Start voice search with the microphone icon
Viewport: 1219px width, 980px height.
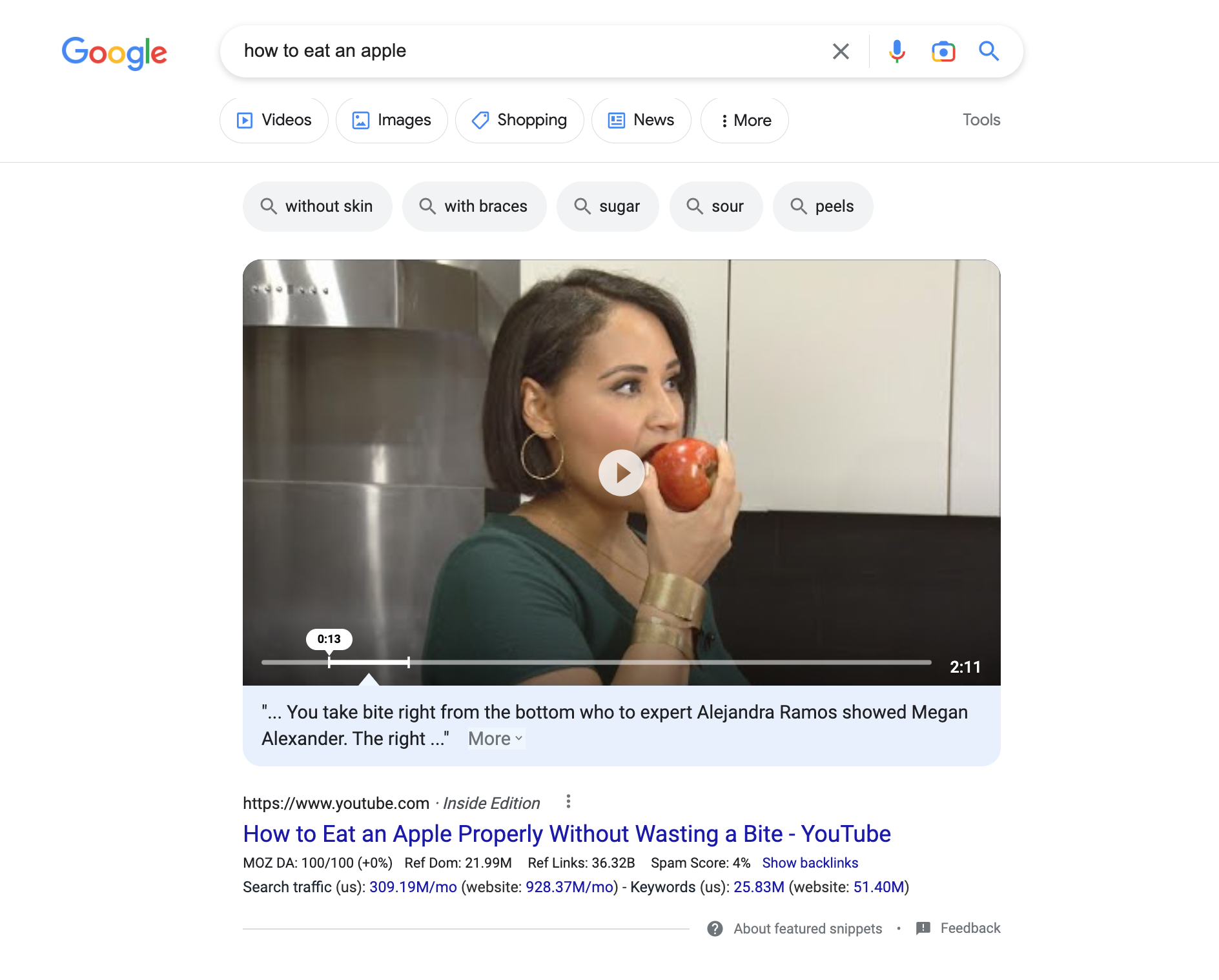click(897, 51)
